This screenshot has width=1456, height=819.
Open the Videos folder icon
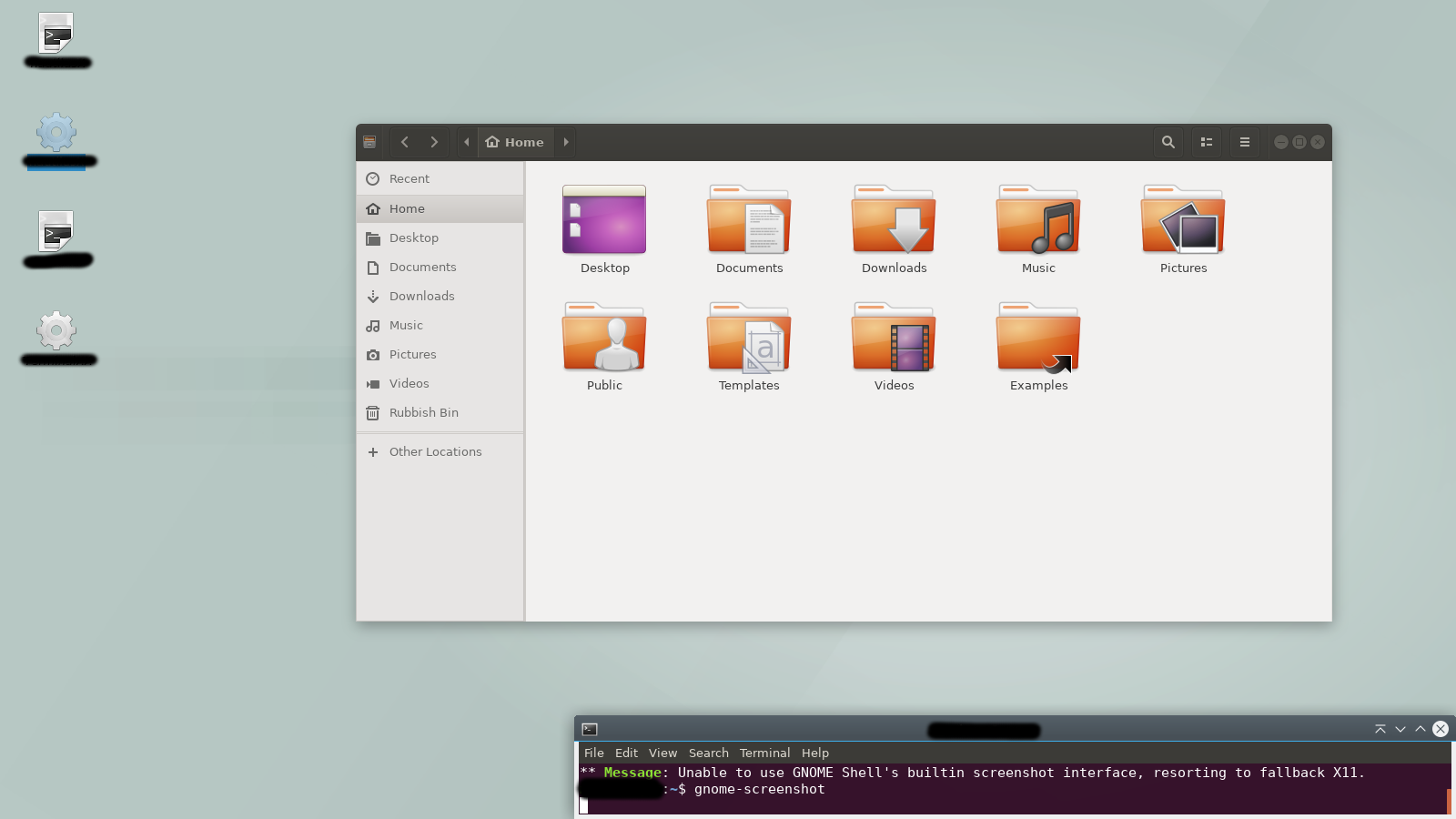coord(894,337)
